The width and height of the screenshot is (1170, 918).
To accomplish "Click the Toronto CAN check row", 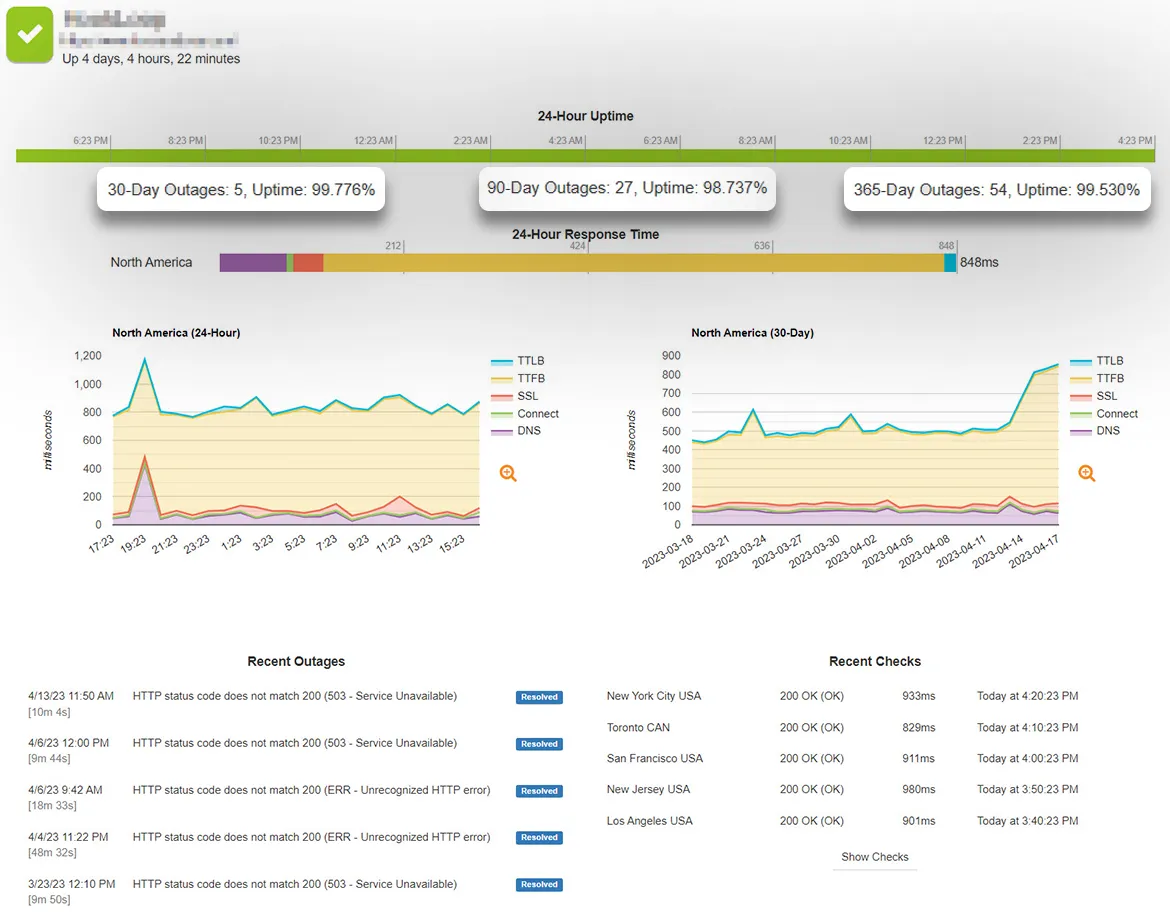I will tap(842, 728).
